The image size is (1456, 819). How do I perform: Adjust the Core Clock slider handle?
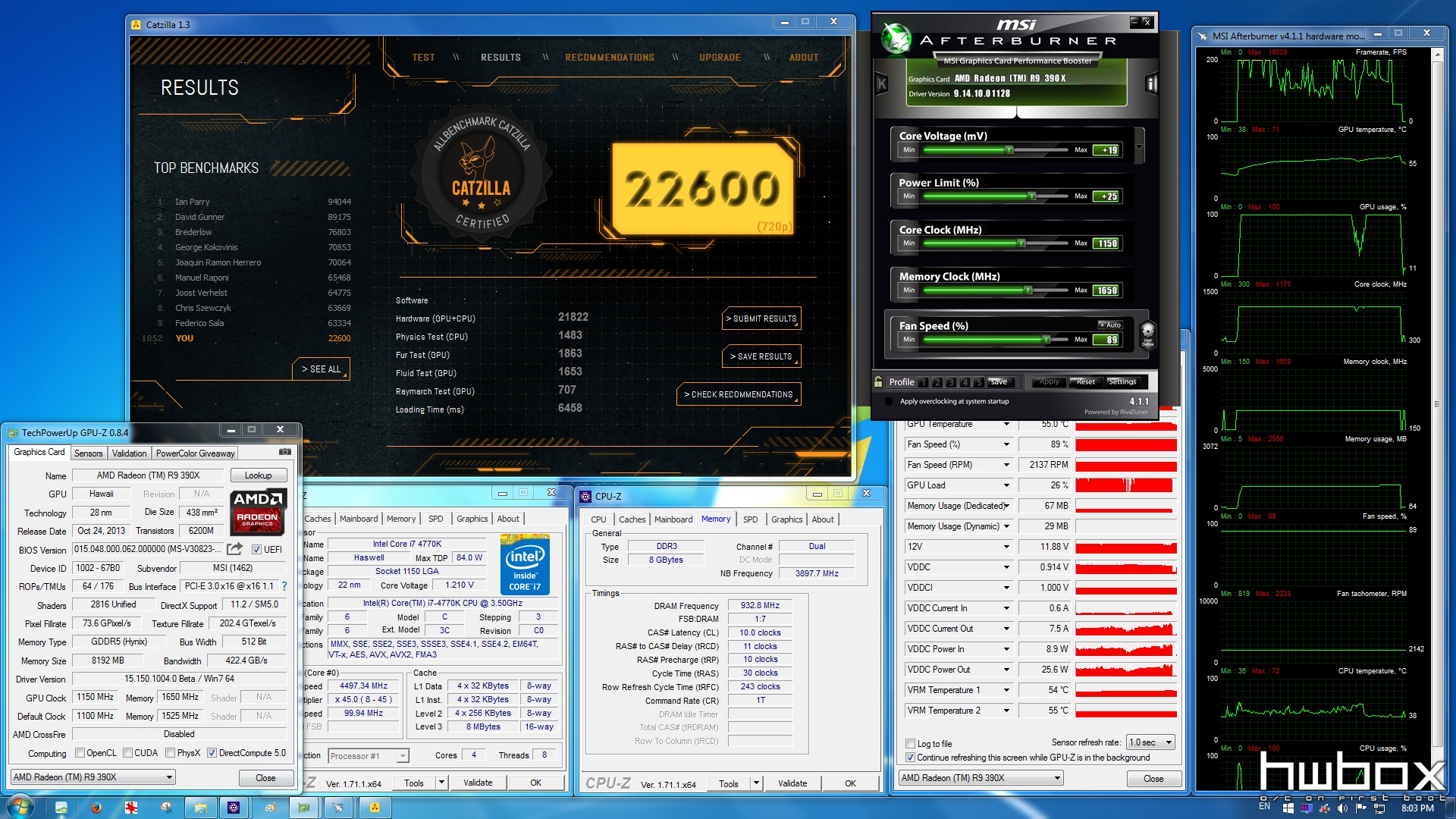tap(1021, 243)
